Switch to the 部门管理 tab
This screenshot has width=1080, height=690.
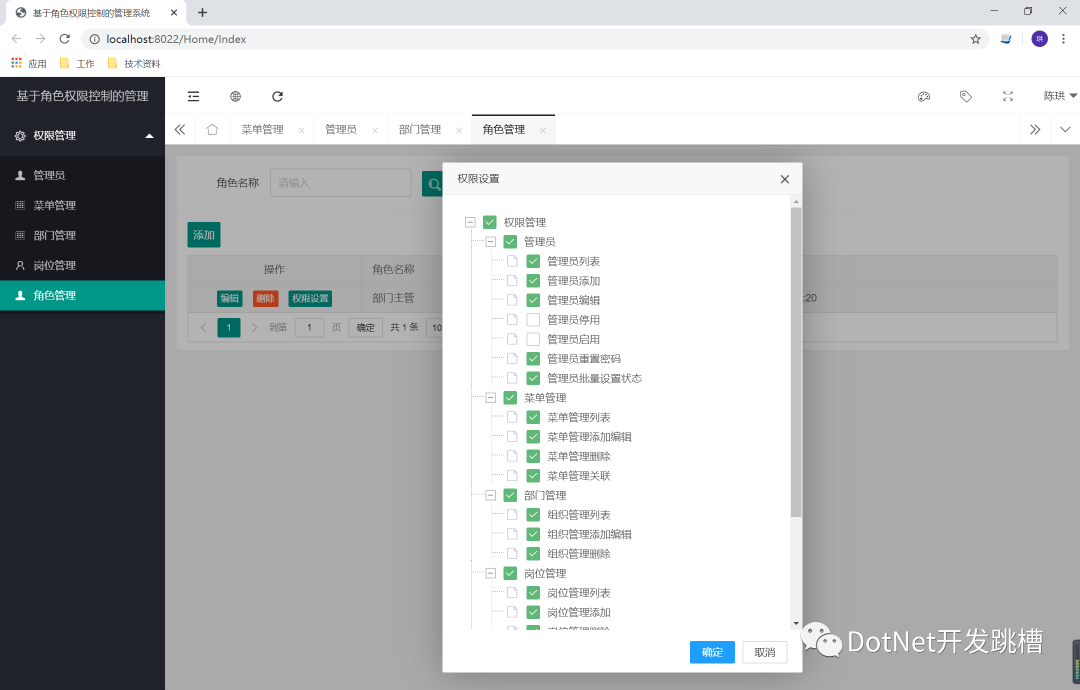pos(419,129)
